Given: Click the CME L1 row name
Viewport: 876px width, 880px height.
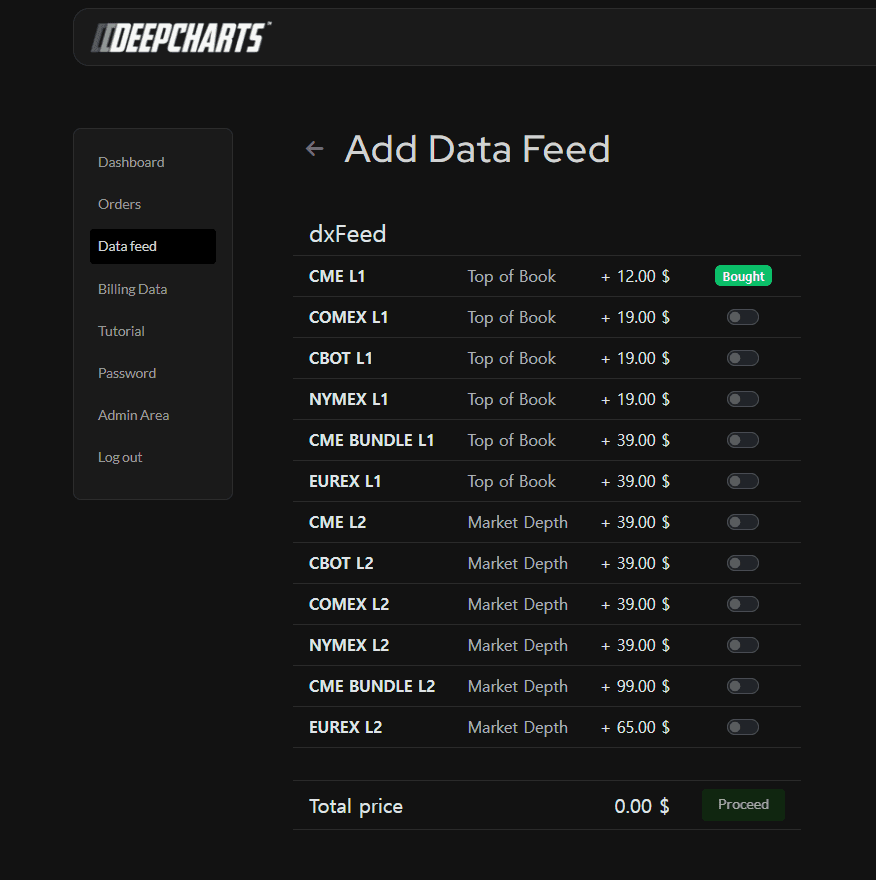Looking at the screenshot, I should pos(337,276).
